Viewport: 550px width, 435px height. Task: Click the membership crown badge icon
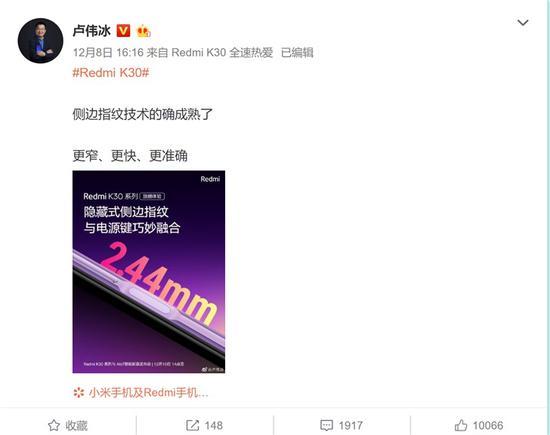(143, 31)
